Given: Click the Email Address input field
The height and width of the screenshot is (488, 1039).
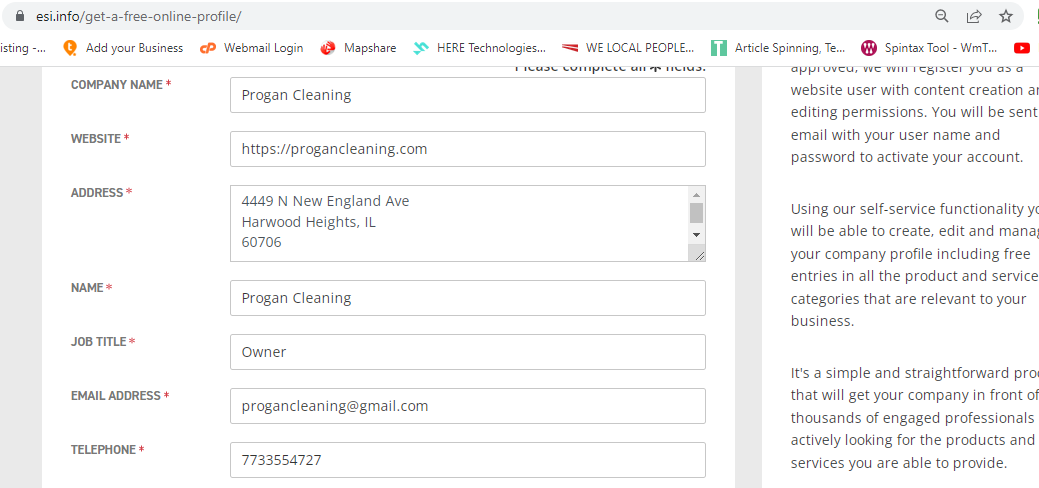Looking at the screenshot, I should (x=468, y=406).
